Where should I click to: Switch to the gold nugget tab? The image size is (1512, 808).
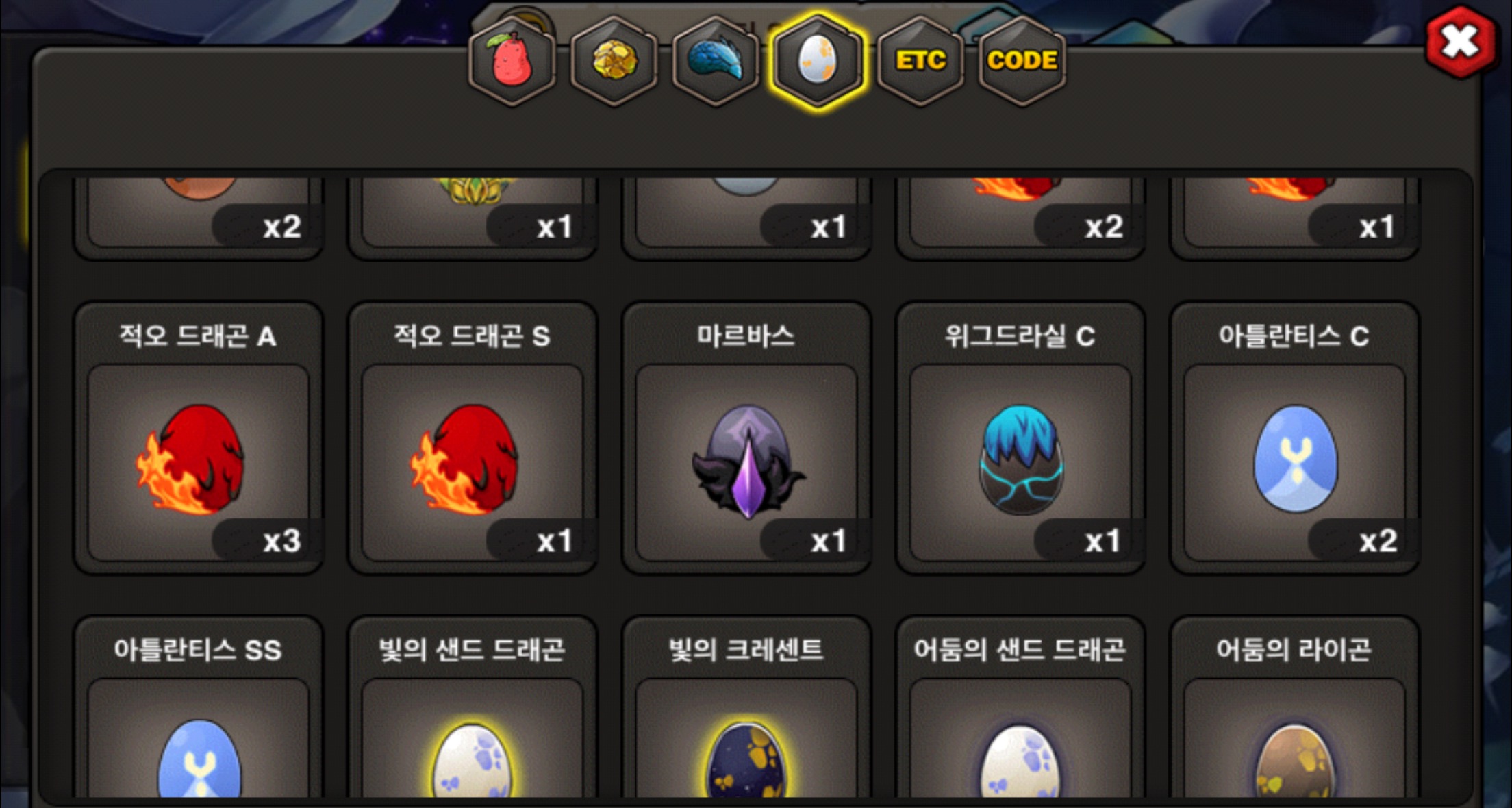point(614,61)
